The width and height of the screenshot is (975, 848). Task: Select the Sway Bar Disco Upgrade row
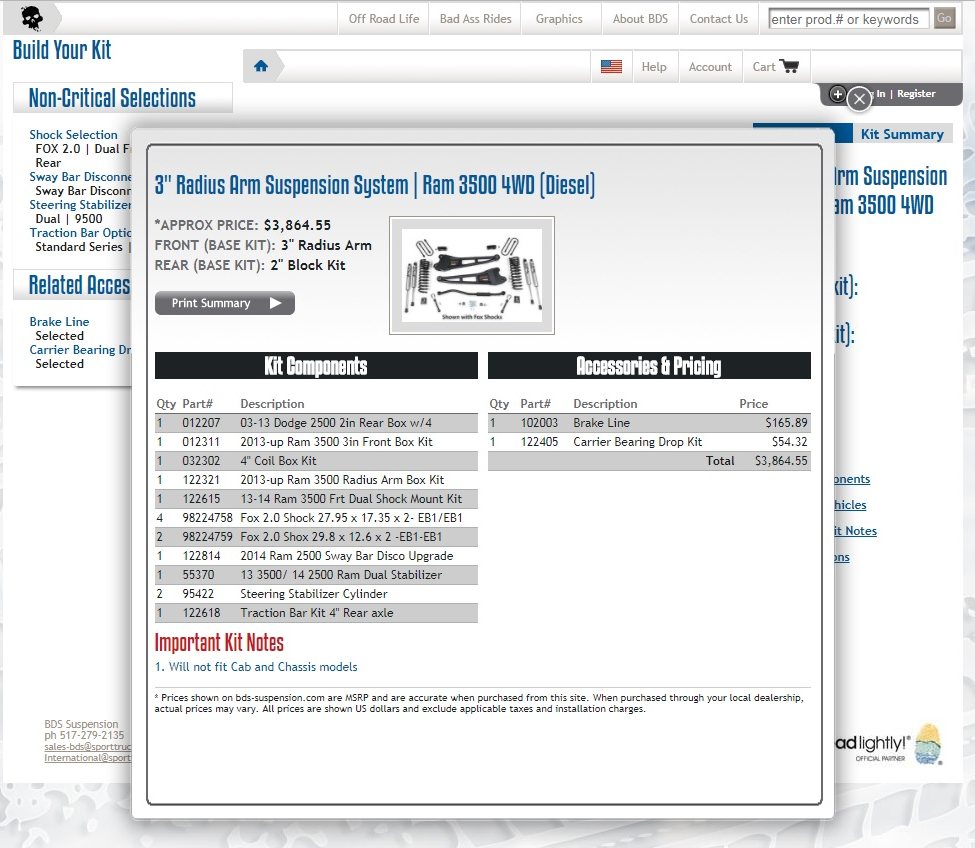point(316,556)
